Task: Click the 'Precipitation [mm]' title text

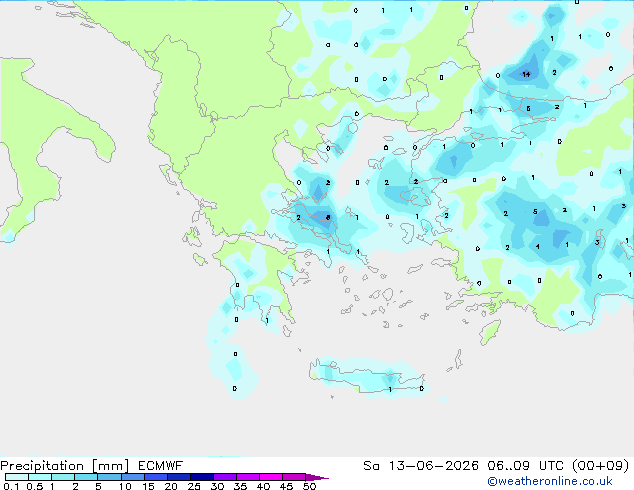Action: point(64,466)
